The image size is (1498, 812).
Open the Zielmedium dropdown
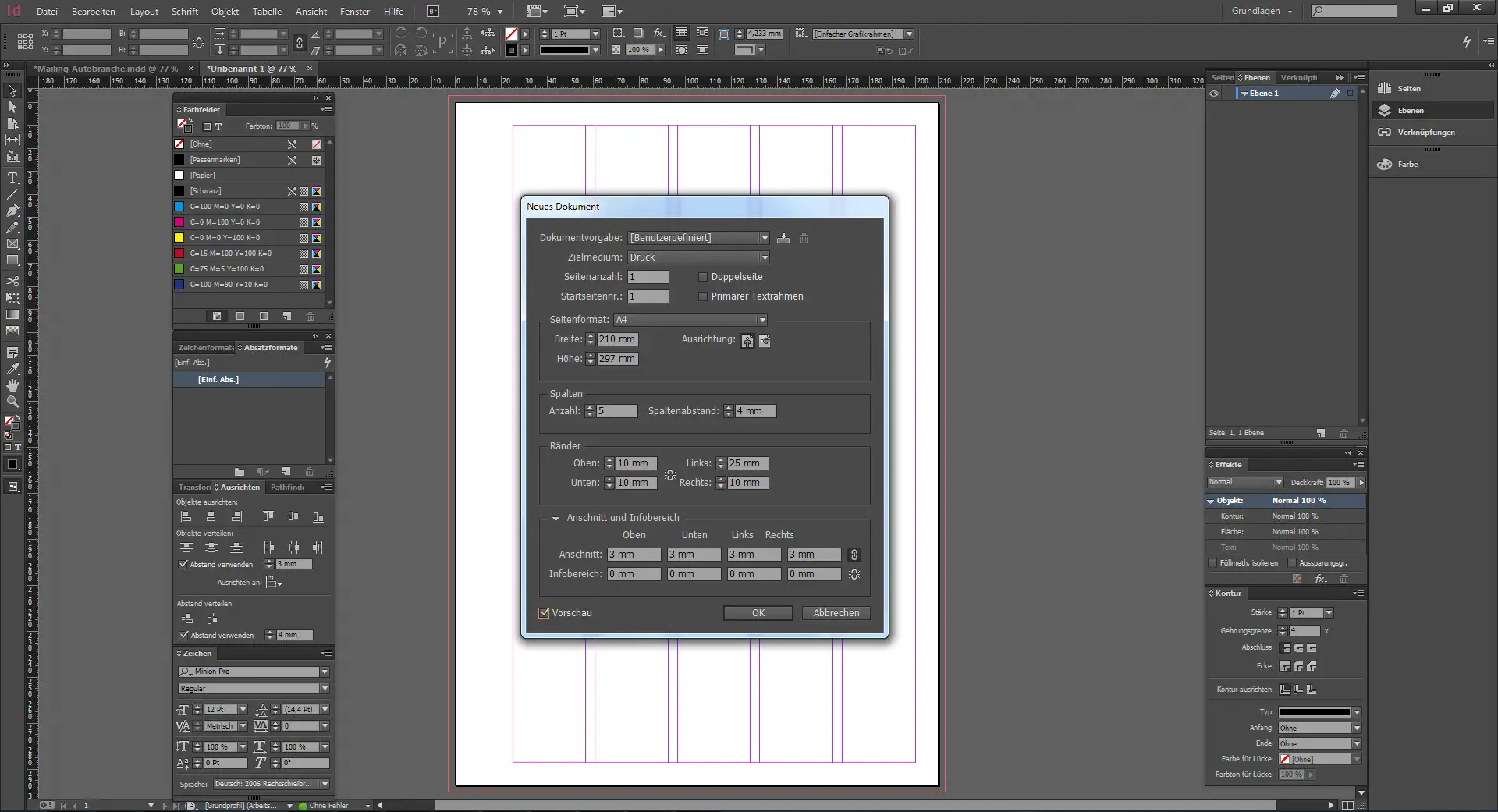[698, 257]
